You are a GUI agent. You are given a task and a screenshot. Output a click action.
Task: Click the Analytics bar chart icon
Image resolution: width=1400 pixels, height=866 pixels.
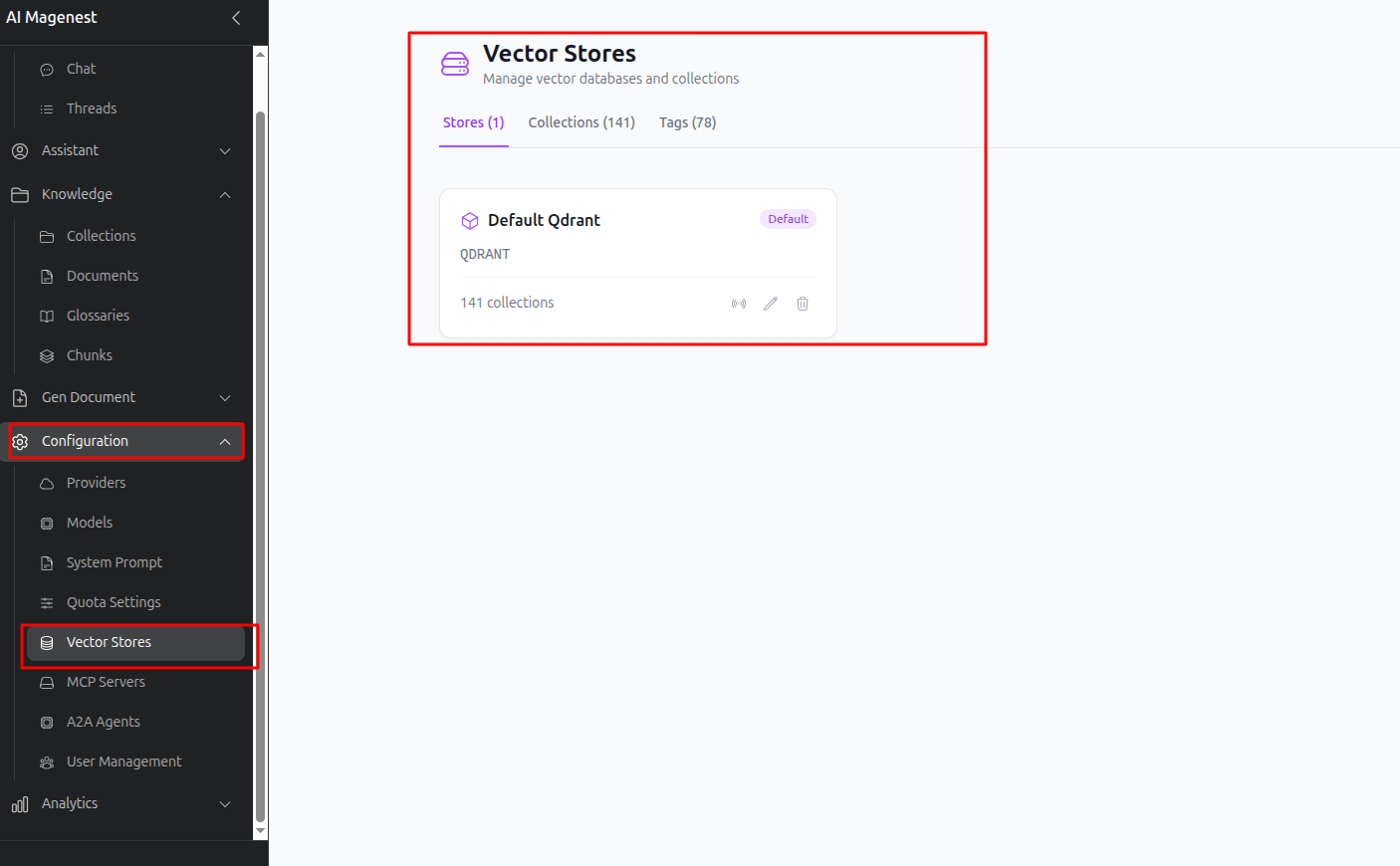[20, 804]
